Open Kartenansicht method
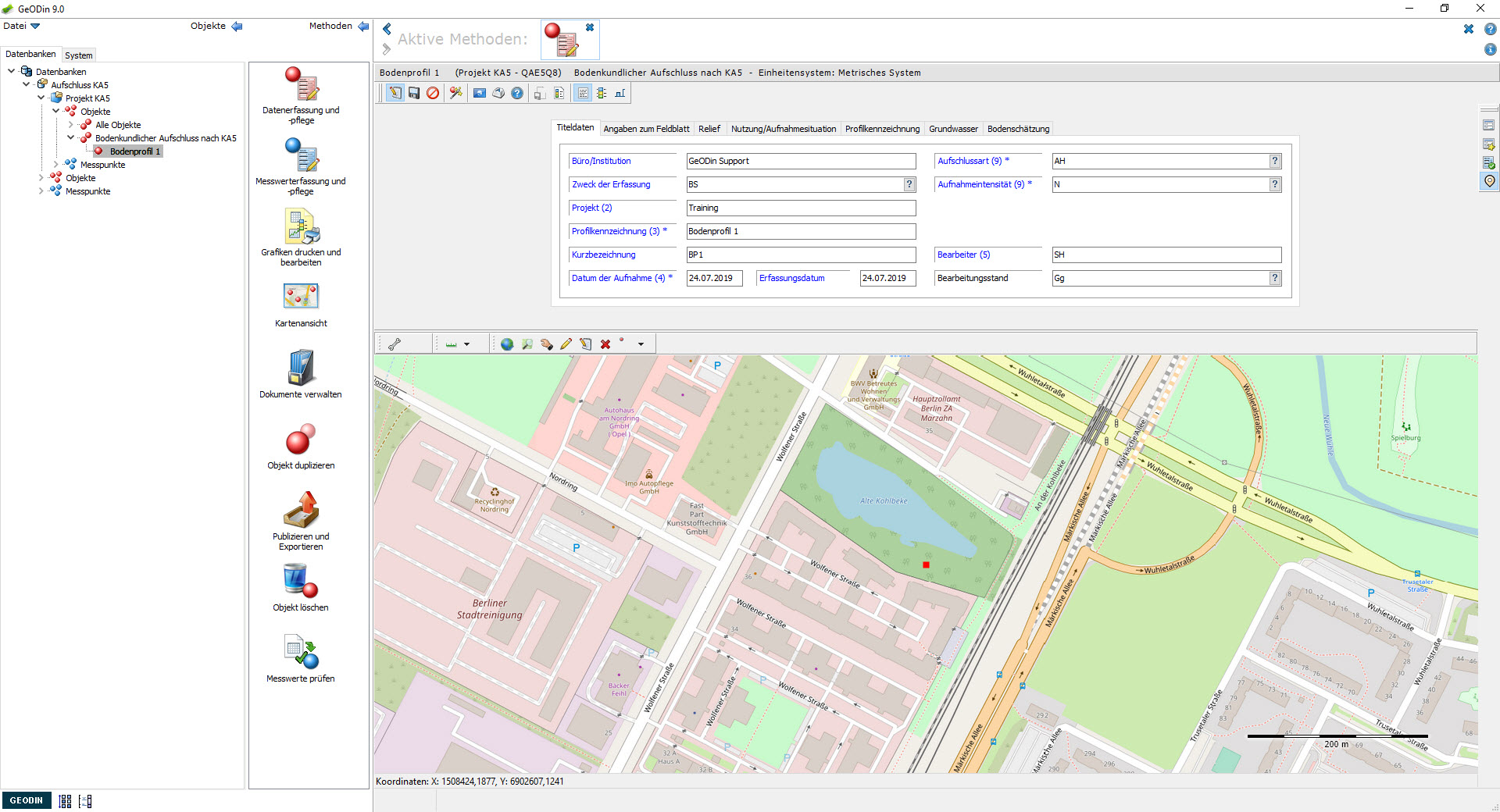The width and height of the screenshot is (1500, 812). tap(301, 304)
